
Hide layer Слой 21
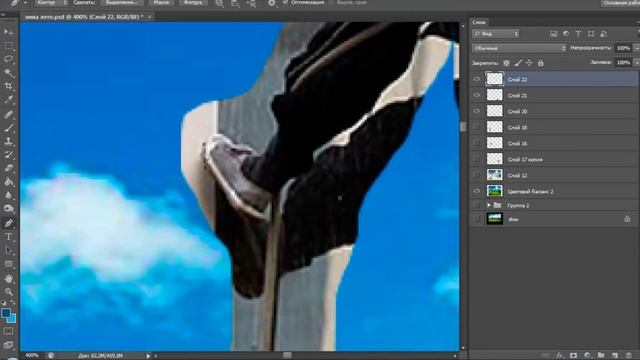pos(476,95)
